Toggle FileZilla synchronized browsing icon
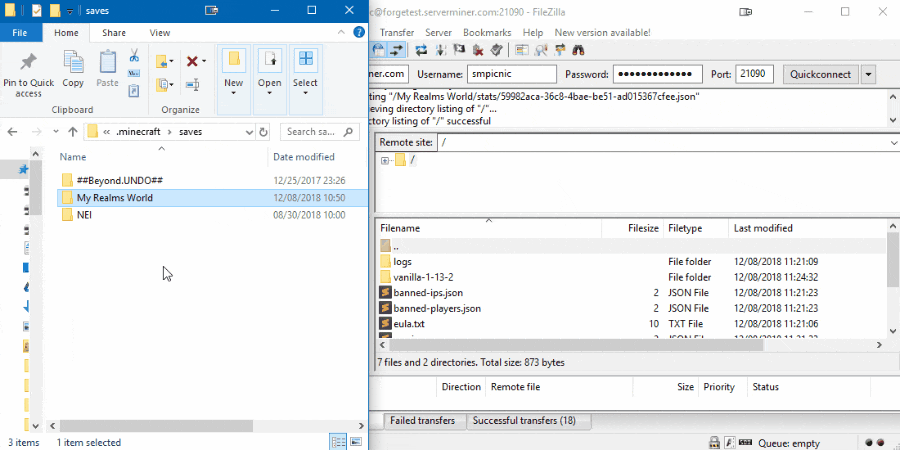Image resolution: width=900 pixels, height=450 pixels. 559,50
